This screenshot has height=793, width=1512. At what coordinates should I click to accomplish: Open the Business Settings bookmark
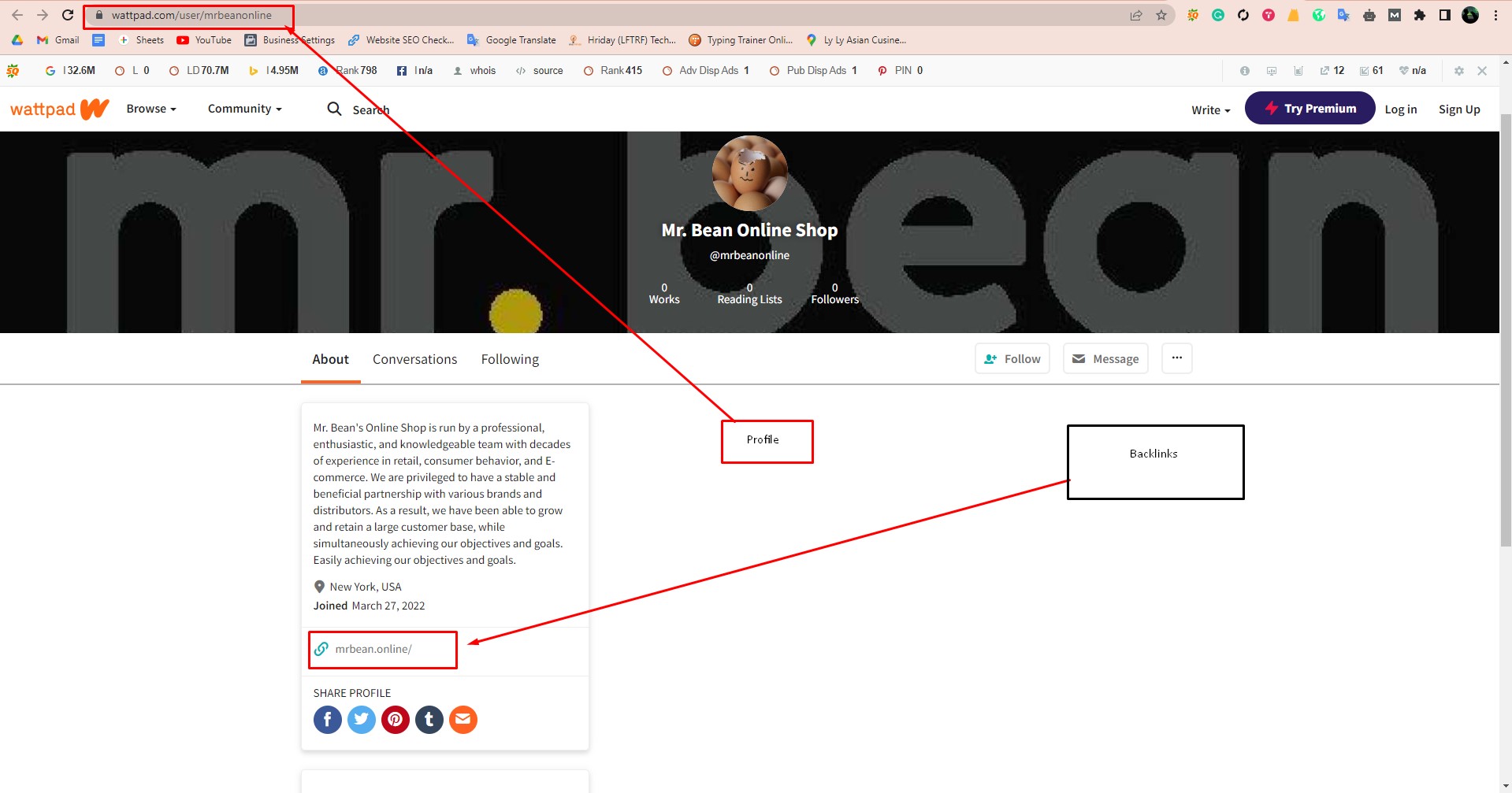click(290, 40)
